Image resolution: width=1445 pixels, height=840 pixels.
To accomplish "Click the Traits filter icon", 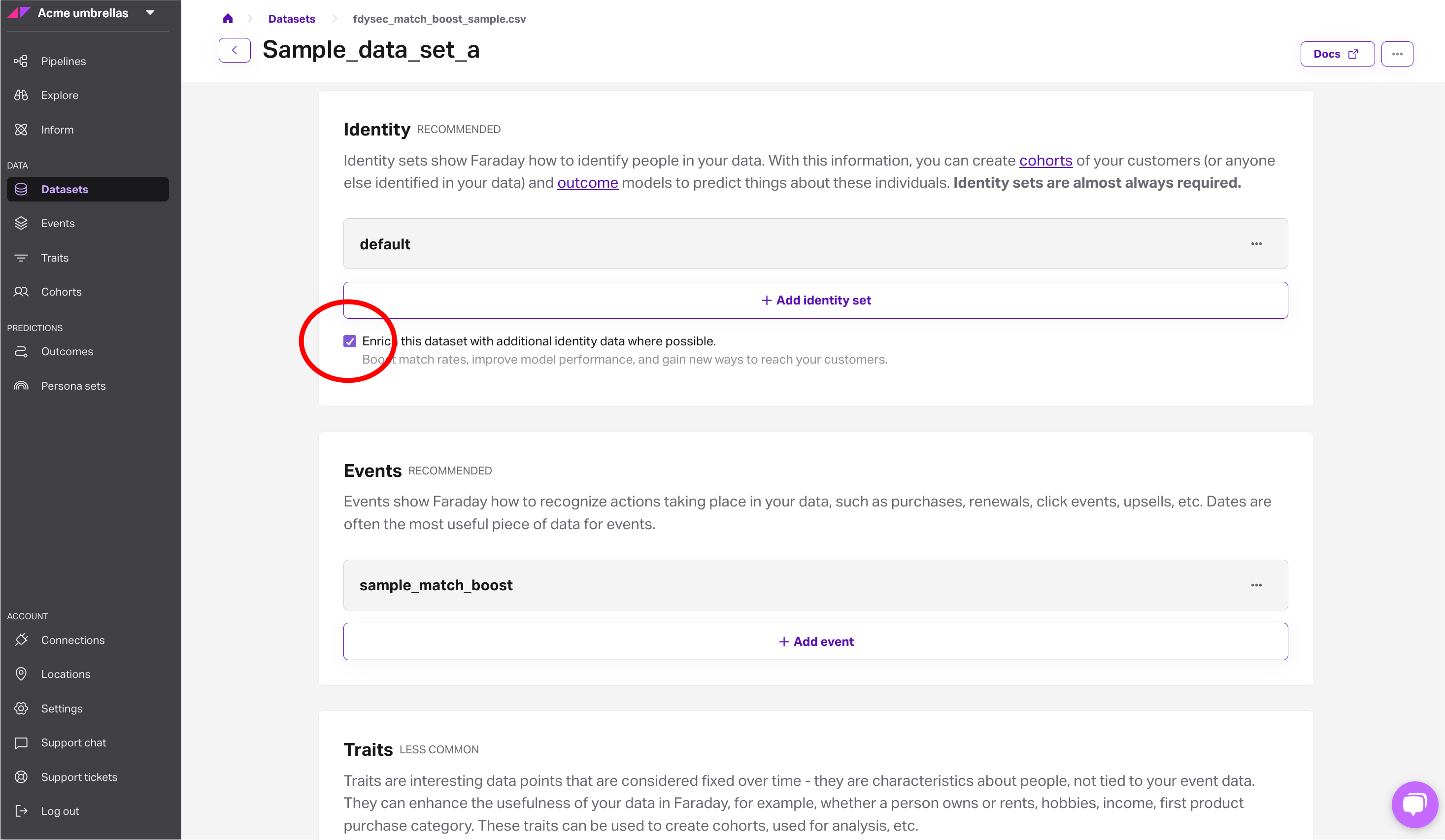I will point(21,258).
